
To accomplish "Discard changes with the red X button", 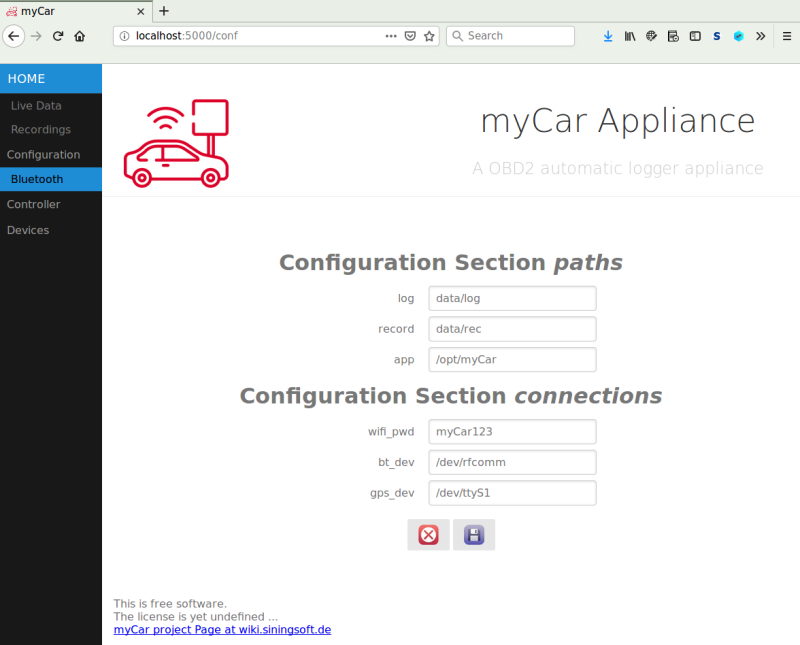I will click(428, 534).
